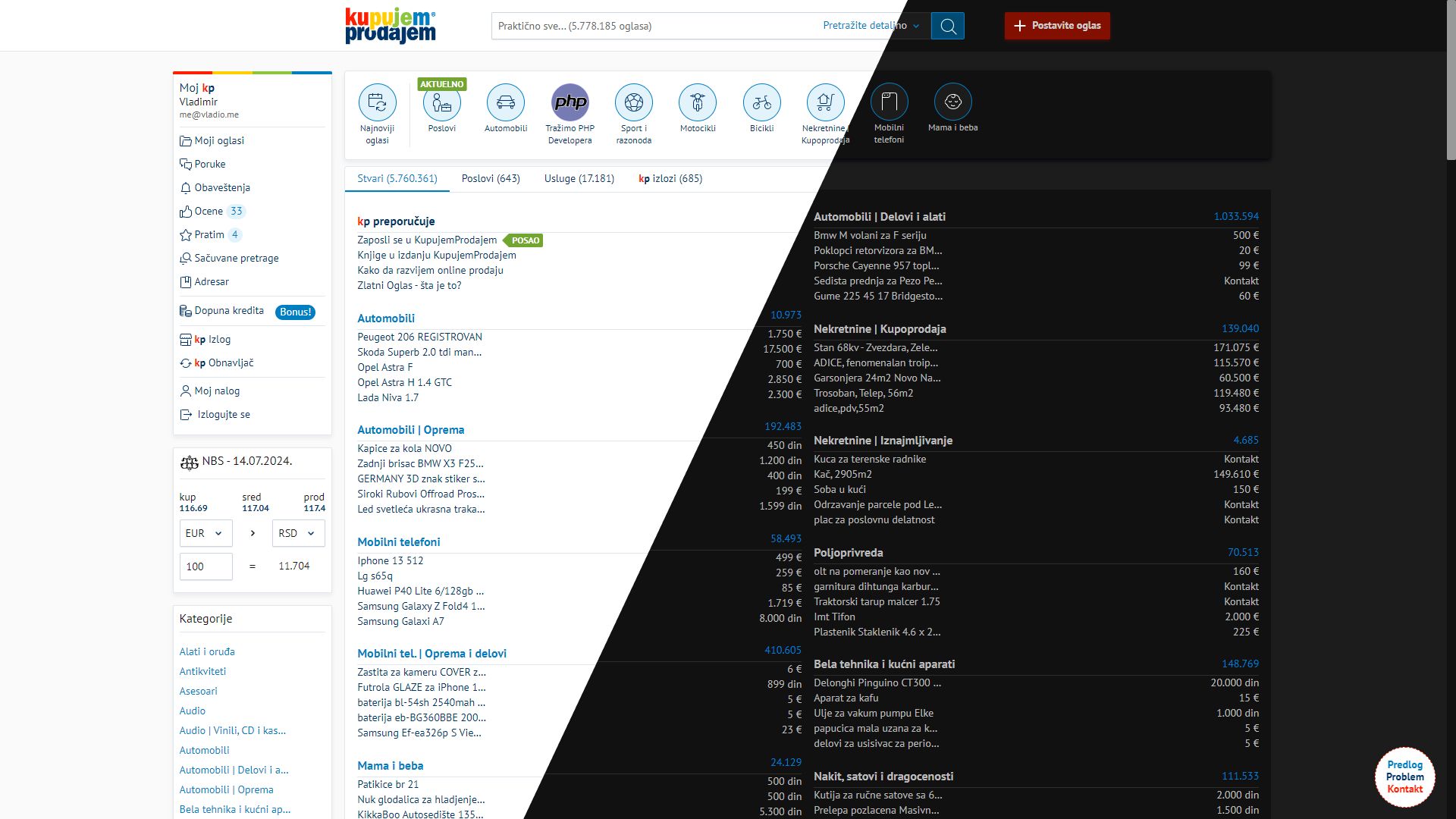Click the Postavite oglas button
Image resolution: width=1456 pixels, height=819 pixels.
pyautogui.click(x=1057, y=26)
